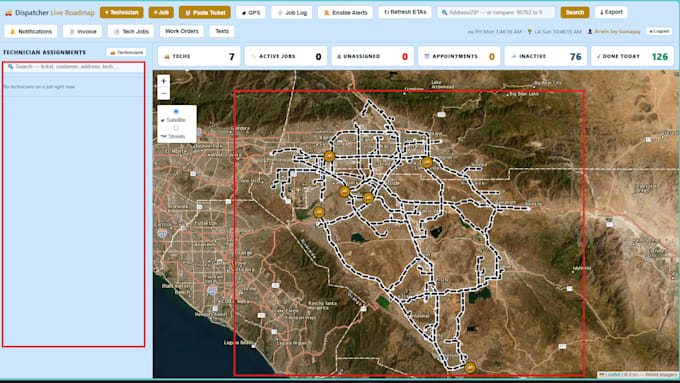Click the southernmost technician truck marker

point(470,368)
